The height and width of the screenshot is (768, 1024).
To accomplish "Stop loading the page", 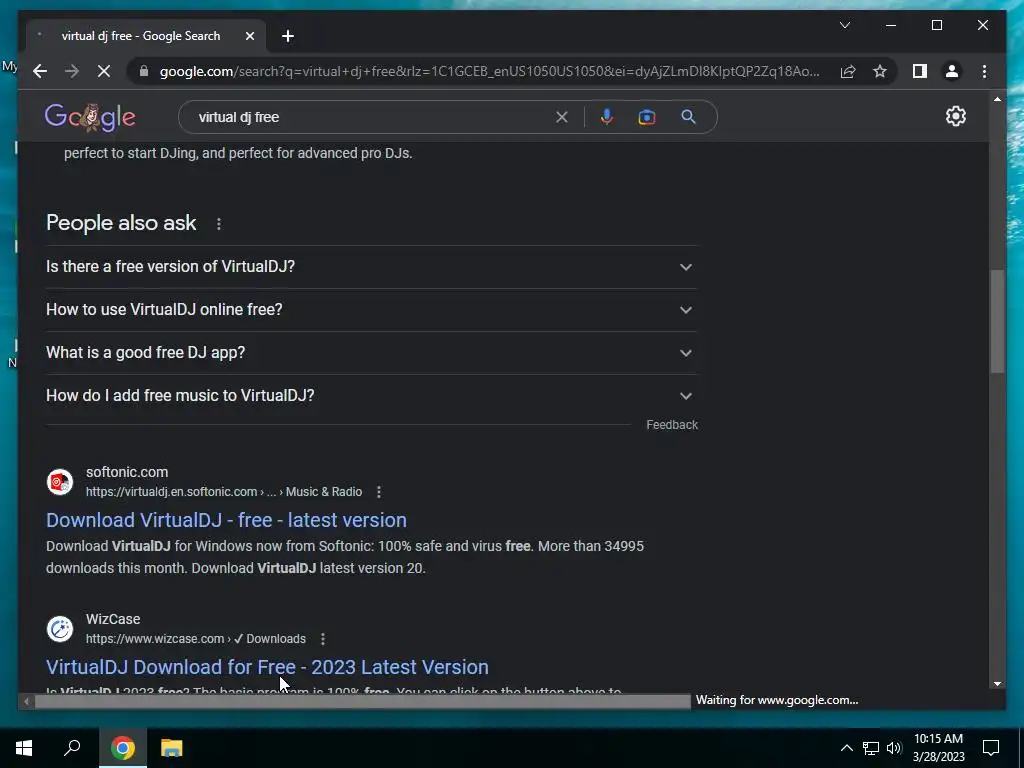I will point(104,71).
